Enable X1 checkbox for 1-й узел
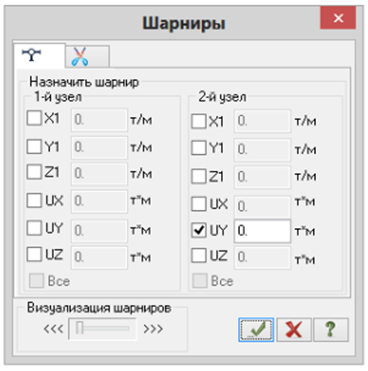 point(34,118)
